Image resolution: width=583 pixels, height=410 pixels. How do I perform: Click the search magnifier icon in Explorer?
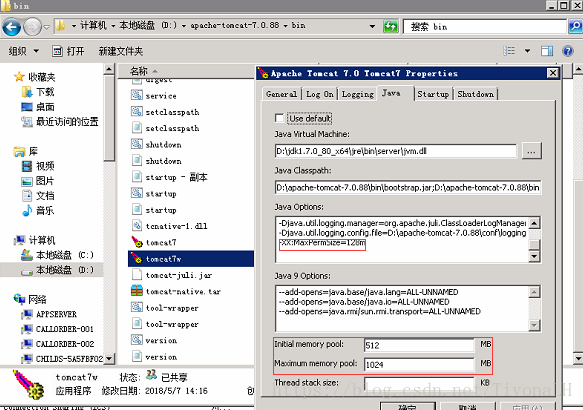(575, 26)
